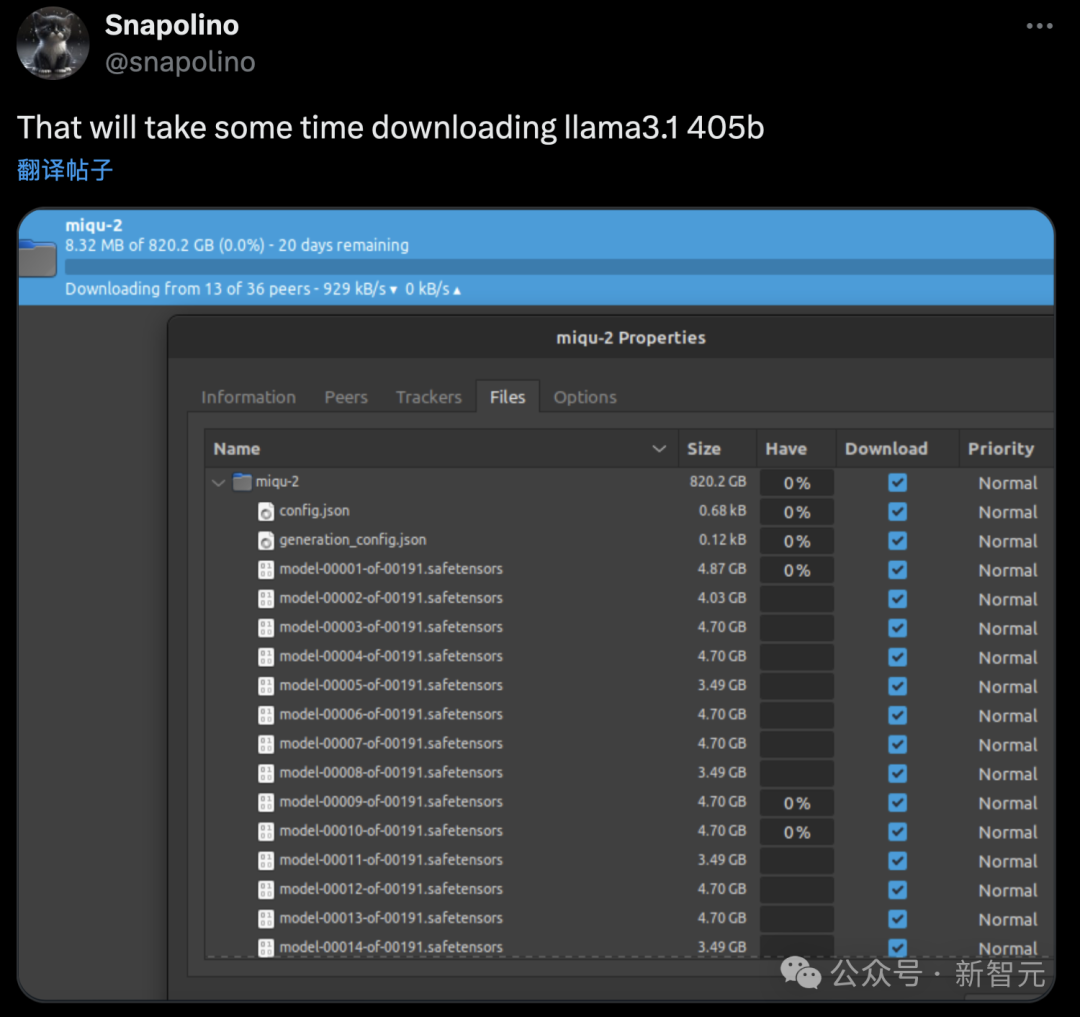Toggle Download checkbox for model-00008-of-00191.safetensors
This screenshot has height=1017, width=1080.
click(x=897, y=774)
